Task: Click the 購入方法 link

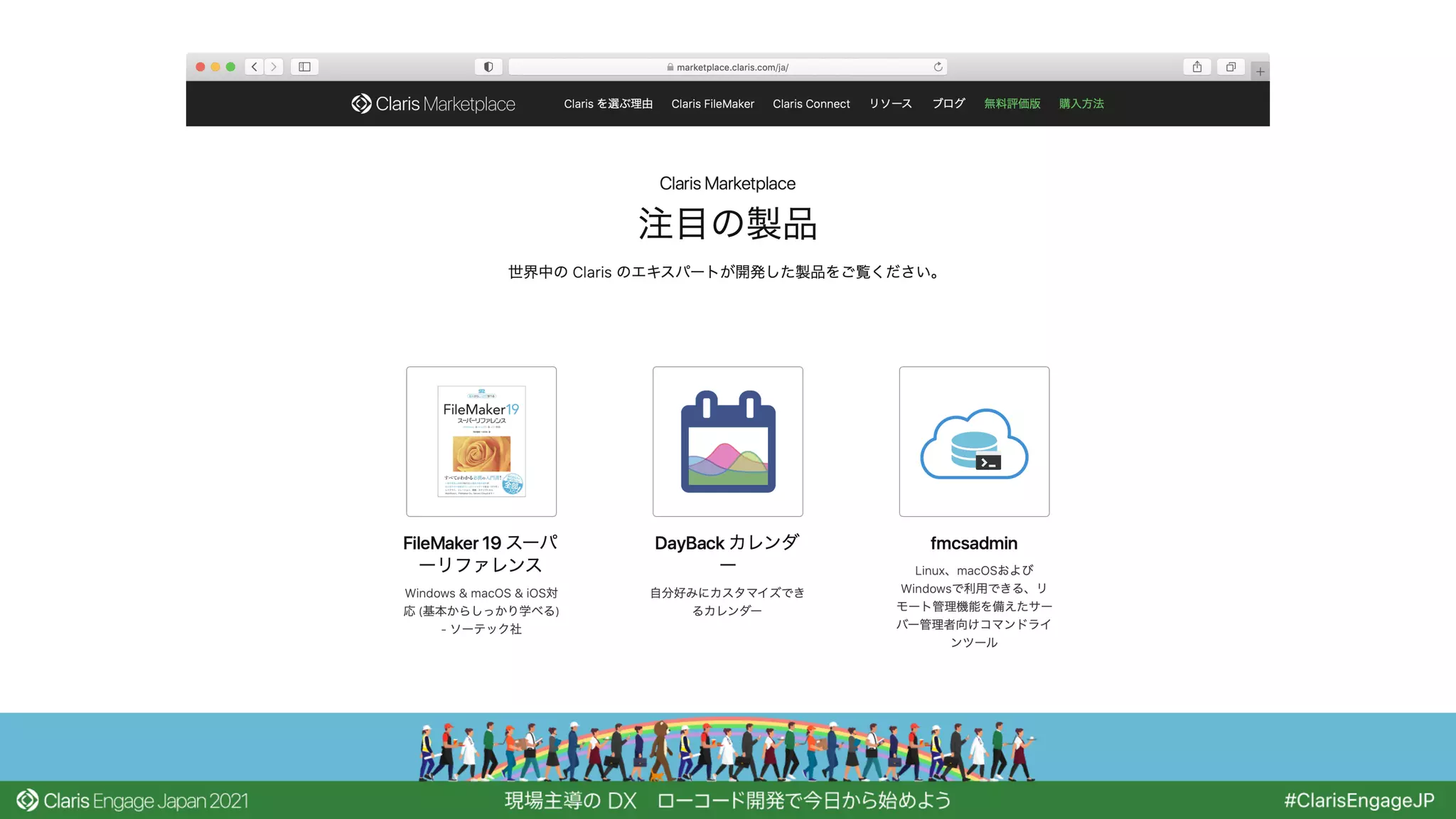Action: (x=1081, y=104)
